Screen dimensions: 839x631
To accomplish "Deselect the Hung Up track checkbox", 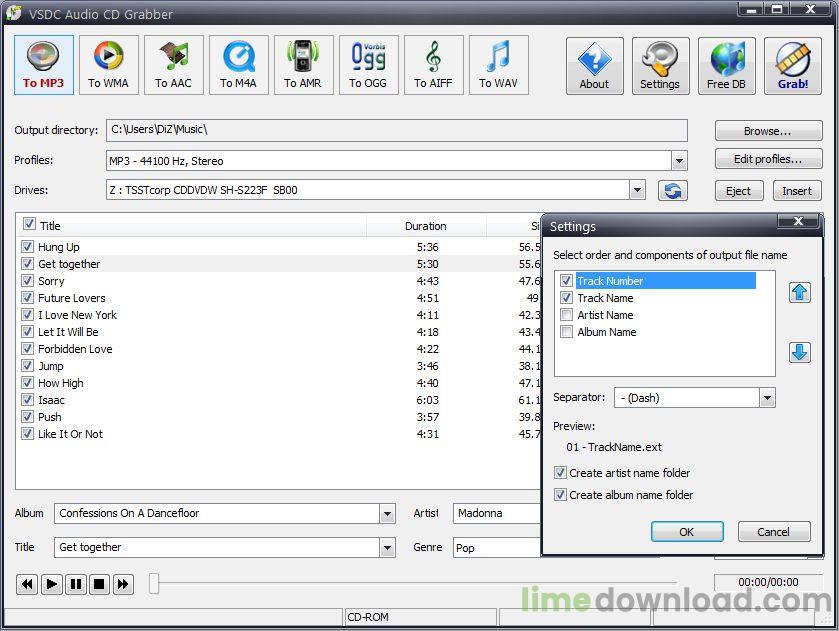I will [27, 247].
